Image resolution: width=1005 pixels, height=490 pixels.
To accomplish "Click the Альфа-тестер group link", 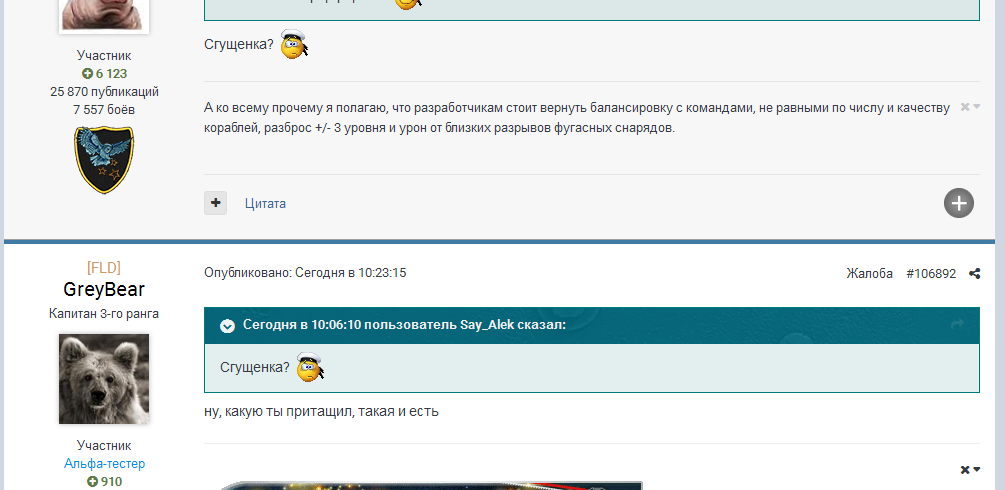I will tap(104, 464).
